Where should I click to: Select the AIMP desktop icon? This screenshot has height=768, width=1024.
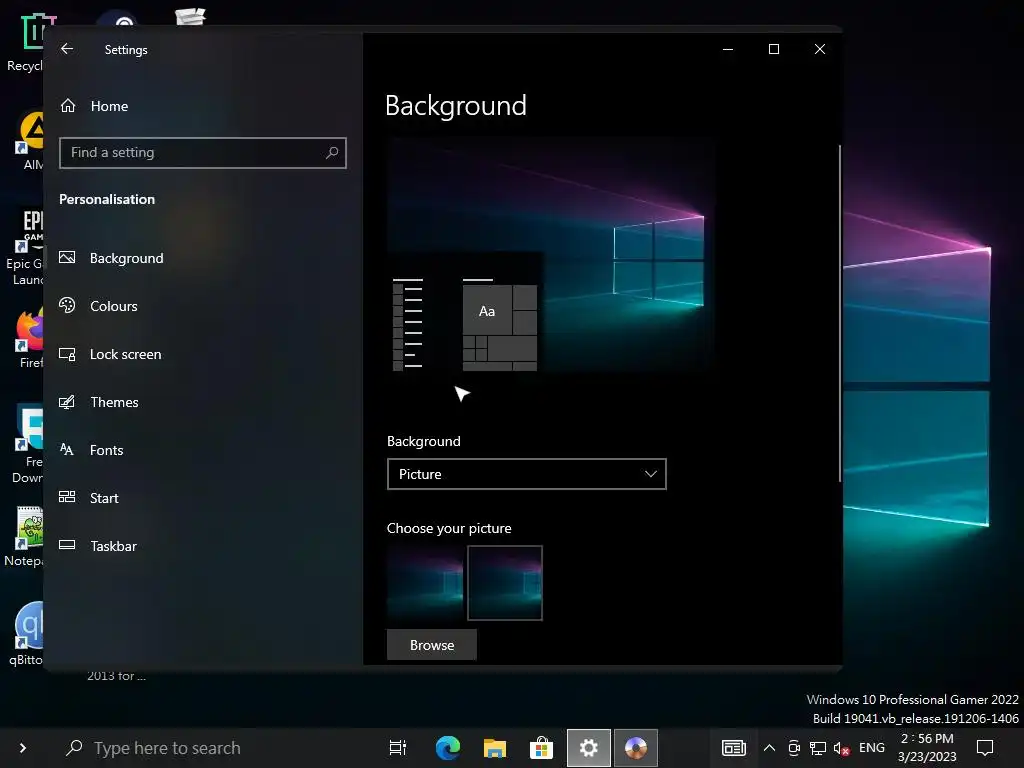pyautogui.click(x=29, y=140)
